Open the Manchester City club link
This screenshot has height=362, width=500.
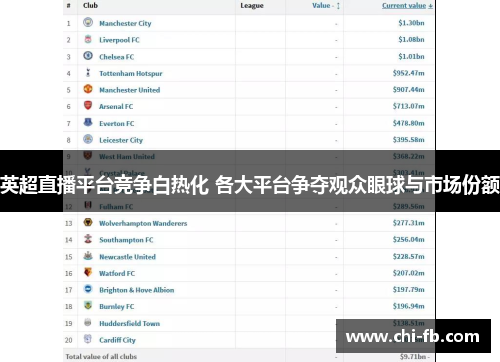(x=125, y=23)
